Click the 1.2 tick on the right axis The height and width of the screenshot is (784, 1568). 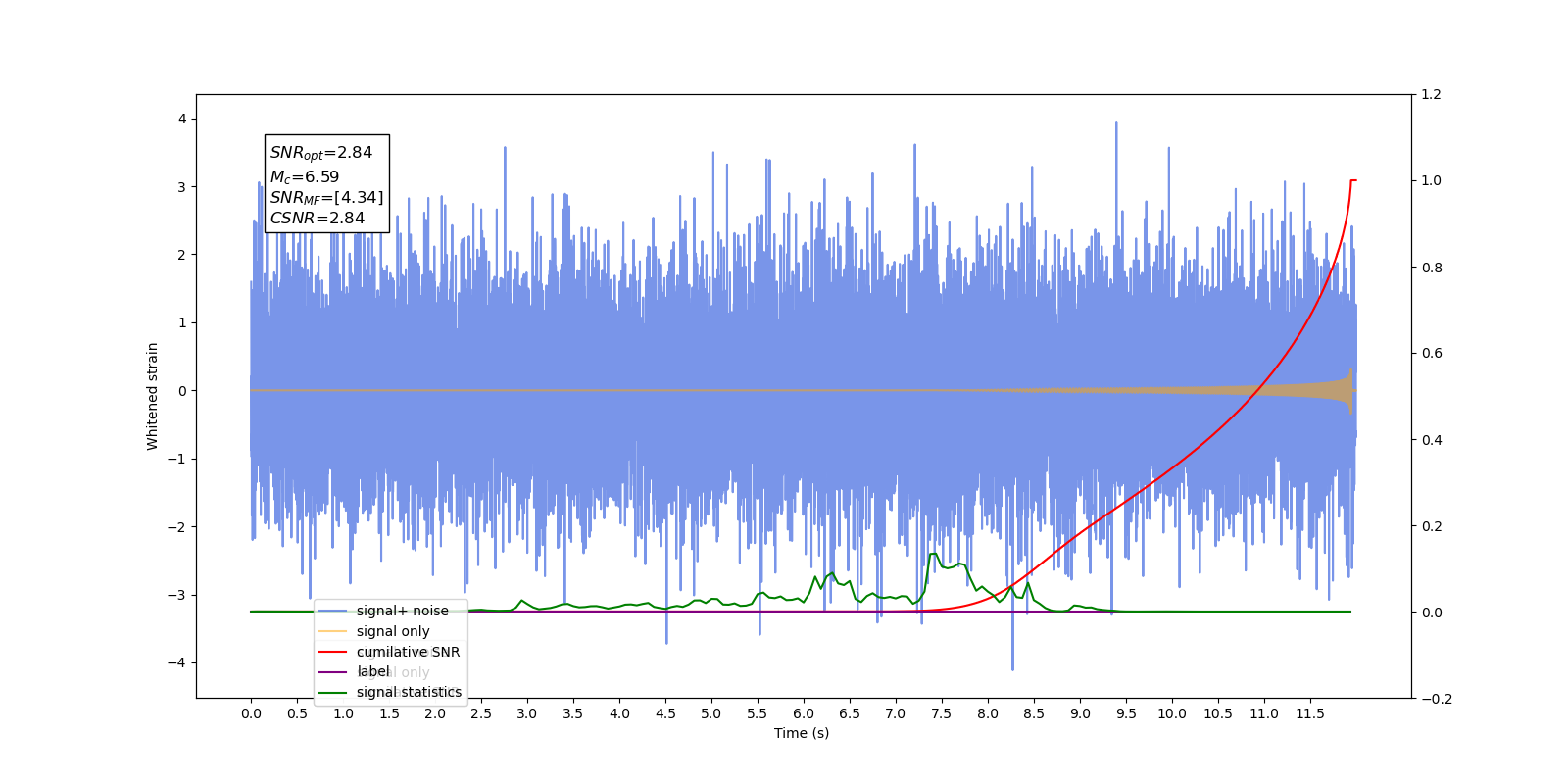tap(1432, 94)
